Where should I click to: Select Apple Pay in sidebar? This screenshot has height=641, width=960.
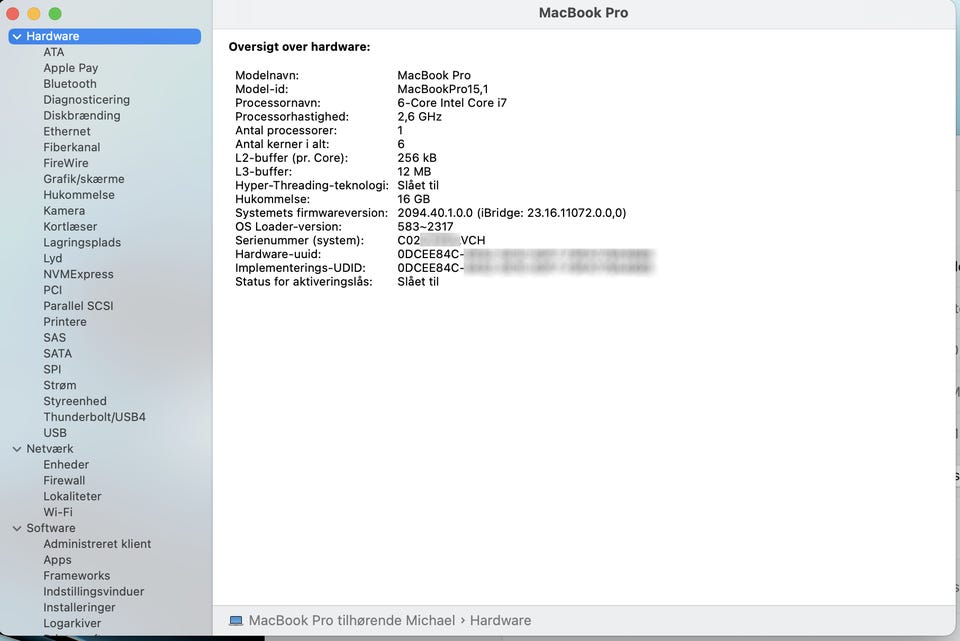(70, 68)
